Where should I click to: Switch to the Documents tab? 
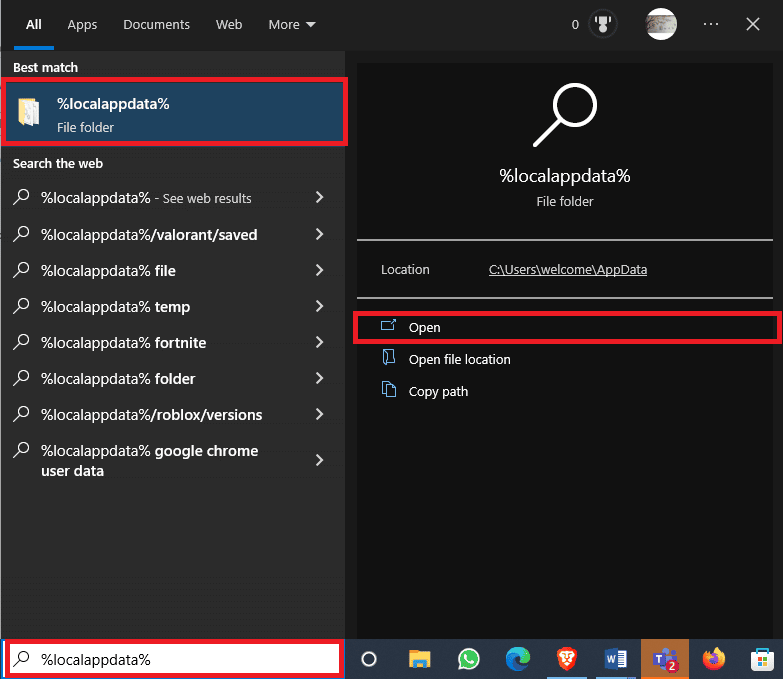click(x=156, y=25)
